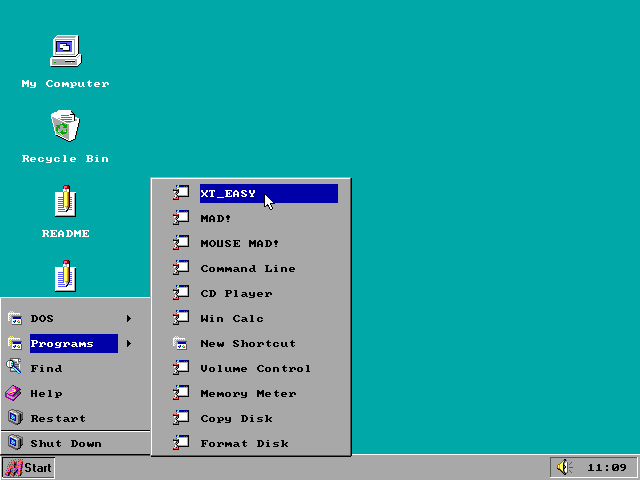
Task: Click the Command Line shortcut icon
Action: 181,268
